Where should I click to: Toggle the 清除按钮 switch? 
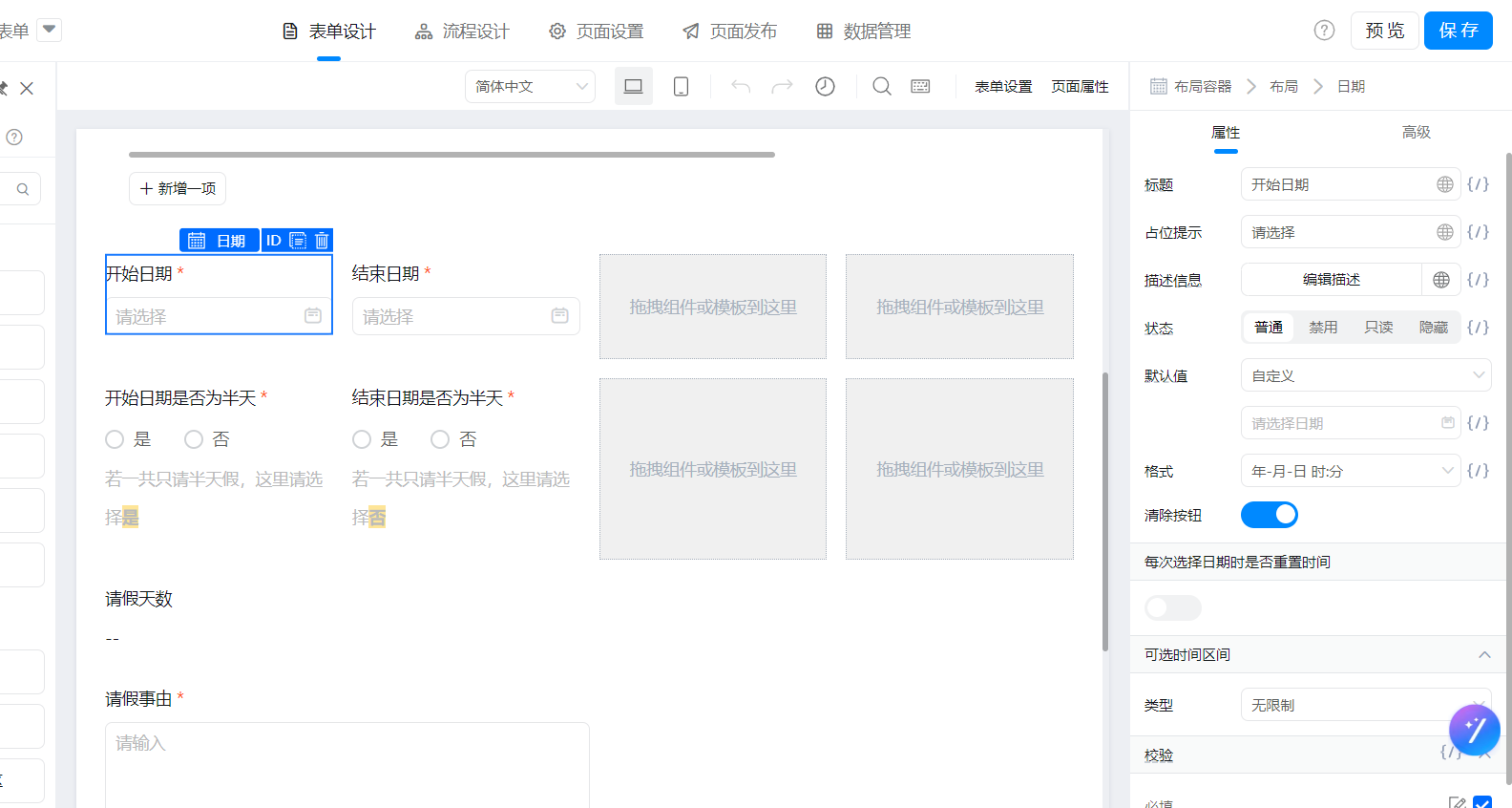(1270, 515)
